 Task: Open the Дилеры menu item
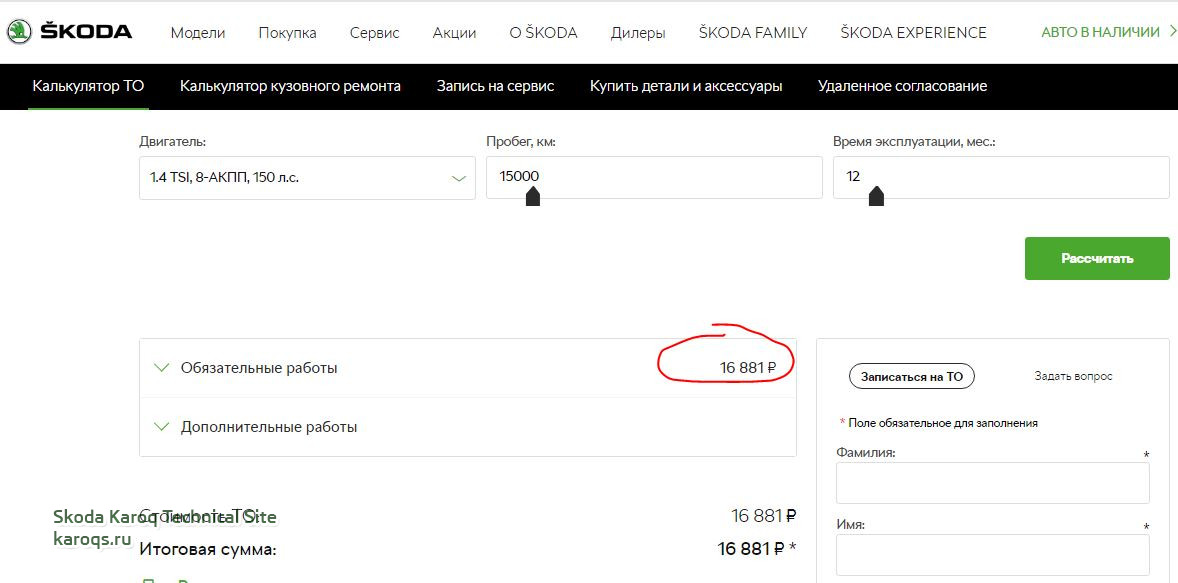[x=638, y=33]
